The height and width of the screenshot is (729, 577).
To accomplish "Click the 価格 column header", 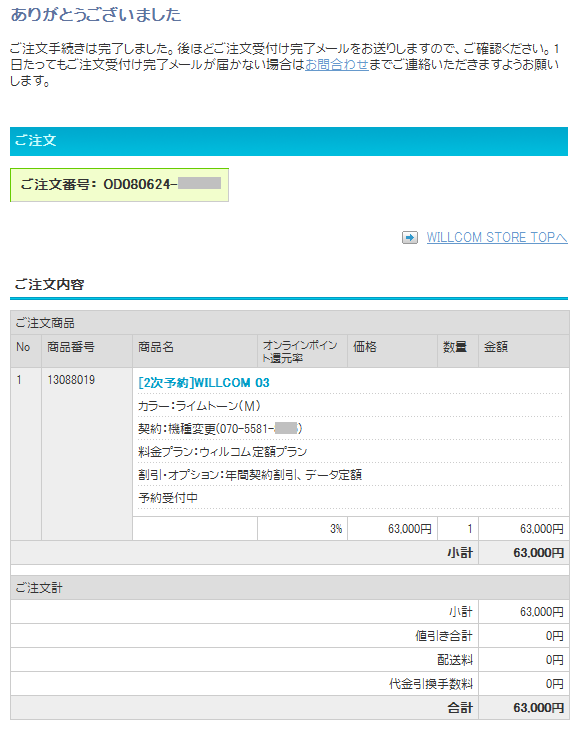I will click(392, 351).
